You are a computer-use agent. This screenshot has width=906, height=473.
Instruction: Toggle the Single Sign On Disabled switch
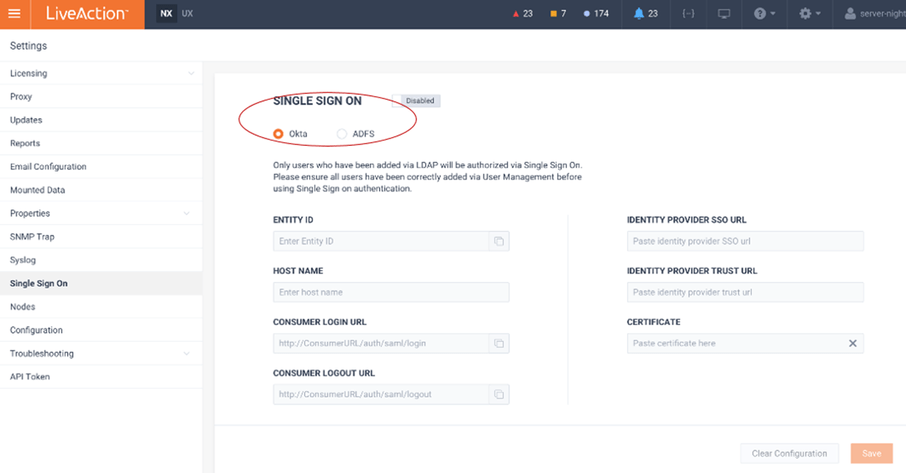click(x=416, y=100)
